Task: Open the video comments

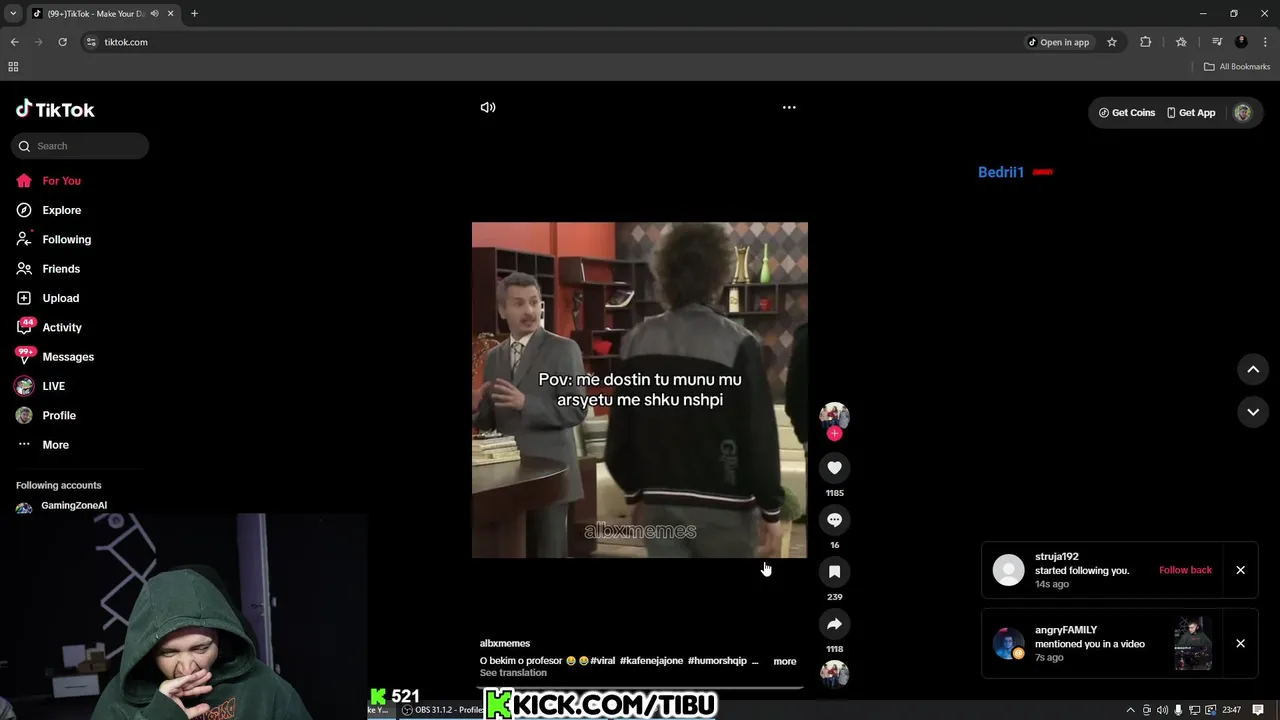Action: tap(834, 519)
